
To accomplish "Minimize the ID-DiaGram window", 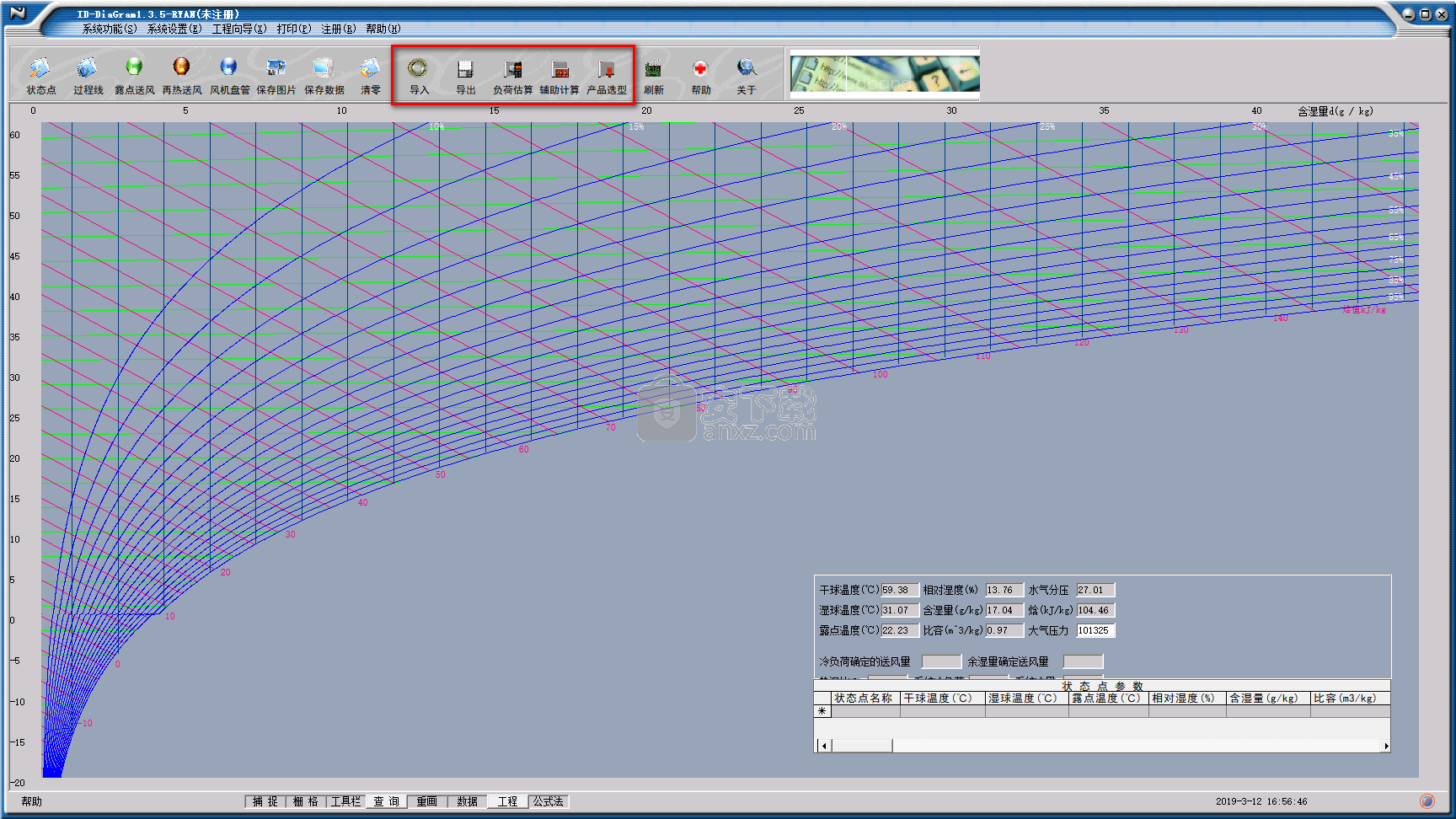I will tap(1409, 14).
